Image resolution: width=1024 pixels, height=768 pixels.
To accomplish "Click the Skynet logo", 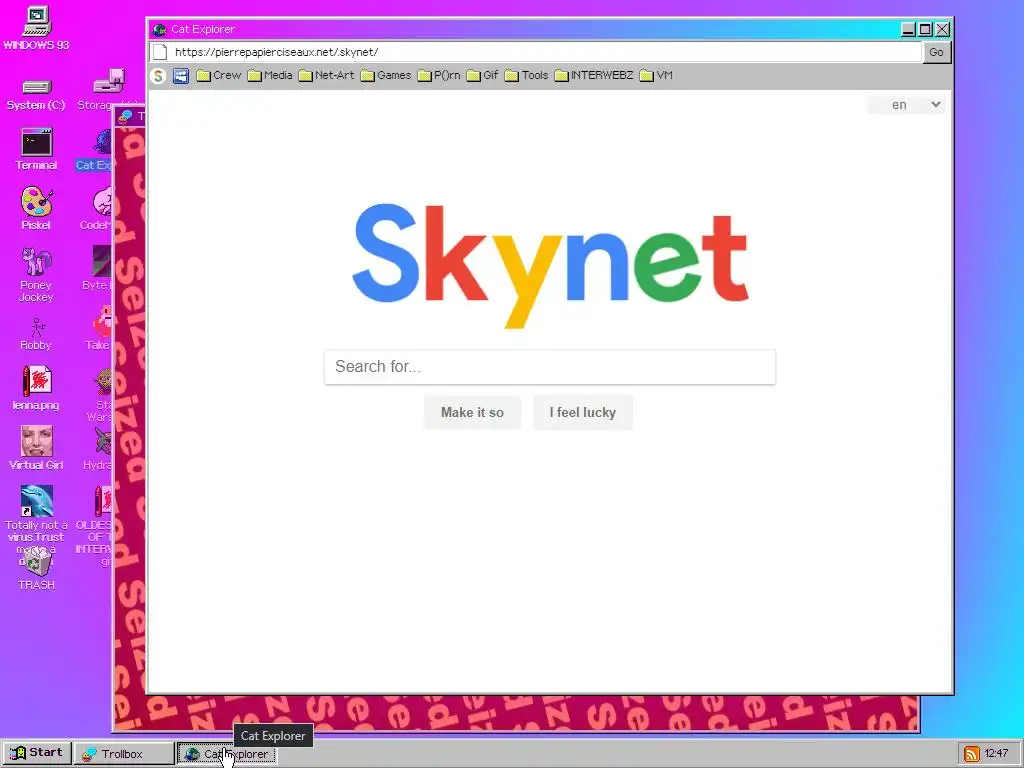I will [550, 264].
